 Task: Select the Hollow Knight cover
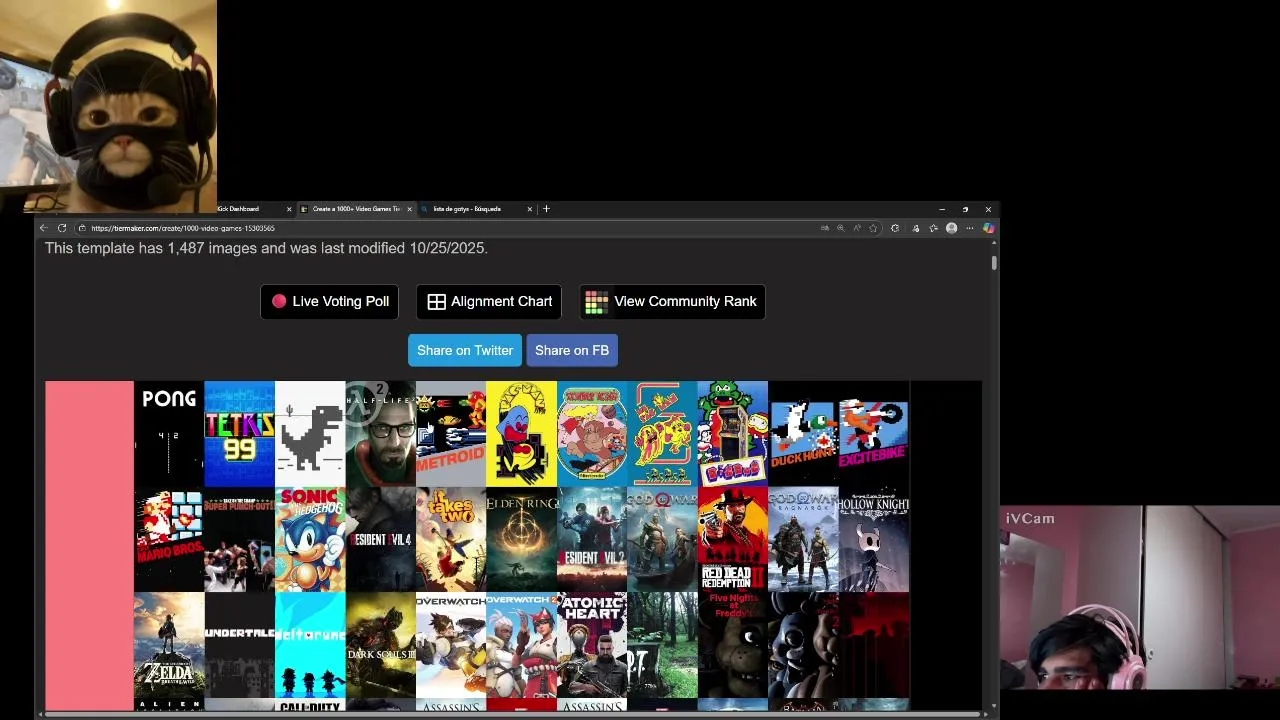[x=874, y=539]
